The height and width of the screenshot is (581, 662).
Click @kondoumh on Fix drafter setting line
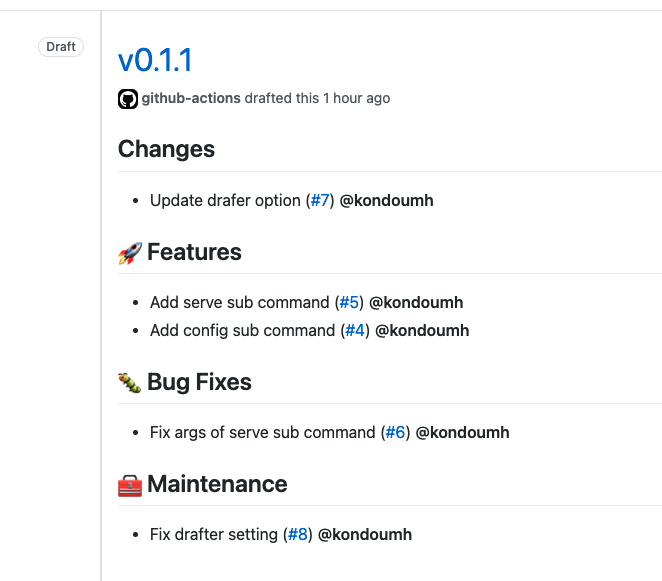click(x=365, y=535)
